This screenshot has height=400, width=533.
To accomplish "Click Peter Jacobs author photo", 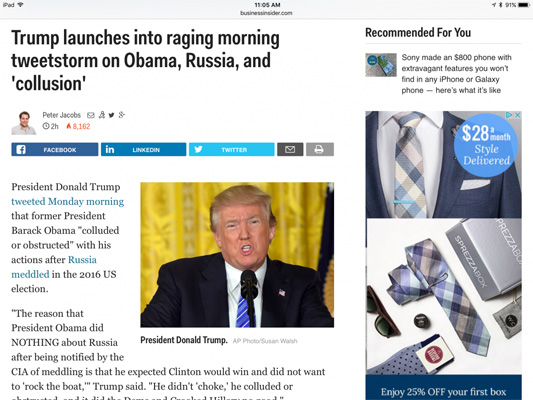I will coord(23,123).
